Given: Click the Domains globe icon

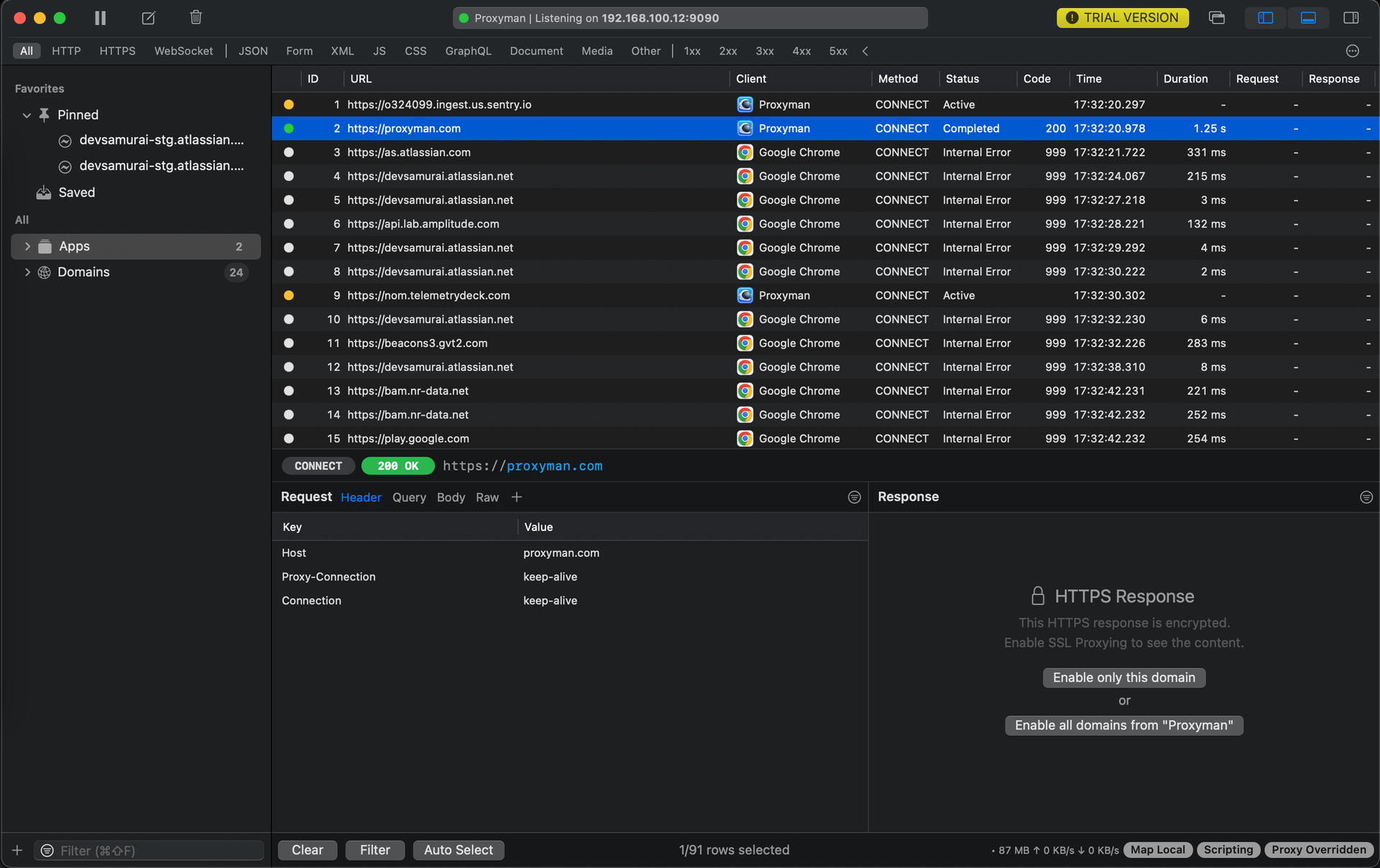Looking at the screenshot, I should [x=45, y=272].
